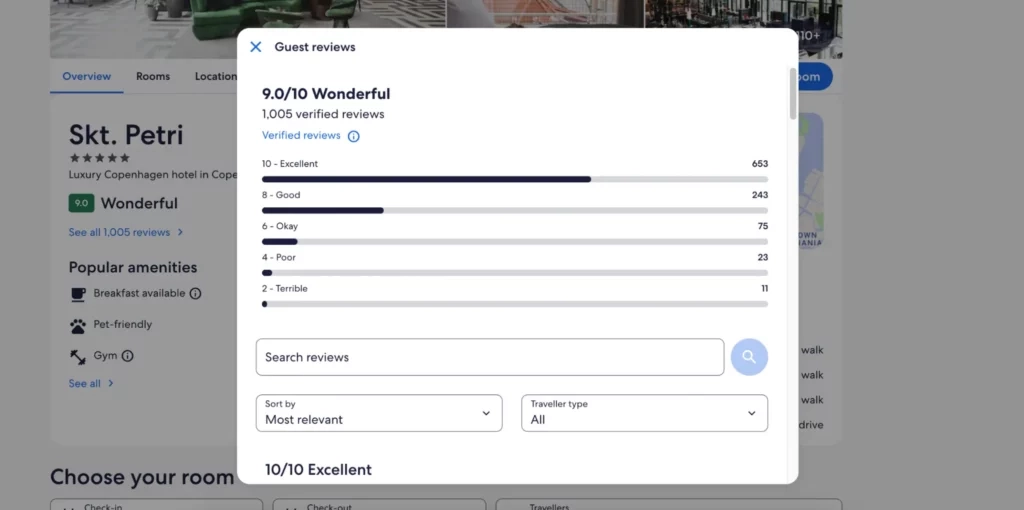Click the 243 Good review count
This screenshot has height=510, width=1024.
tap(760, 195)
